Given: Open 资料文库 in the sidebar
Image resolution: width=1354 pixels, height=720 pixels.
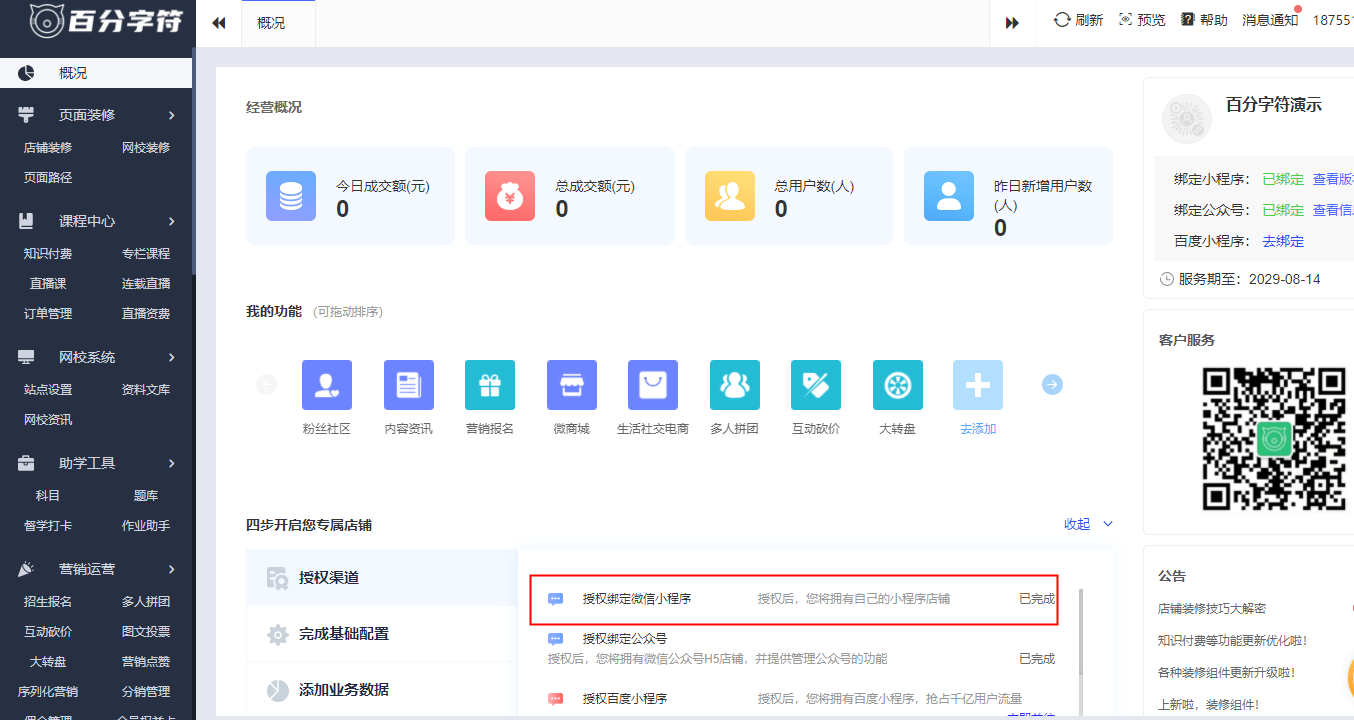Looking at the screenshot, I should tap(146, 389).
